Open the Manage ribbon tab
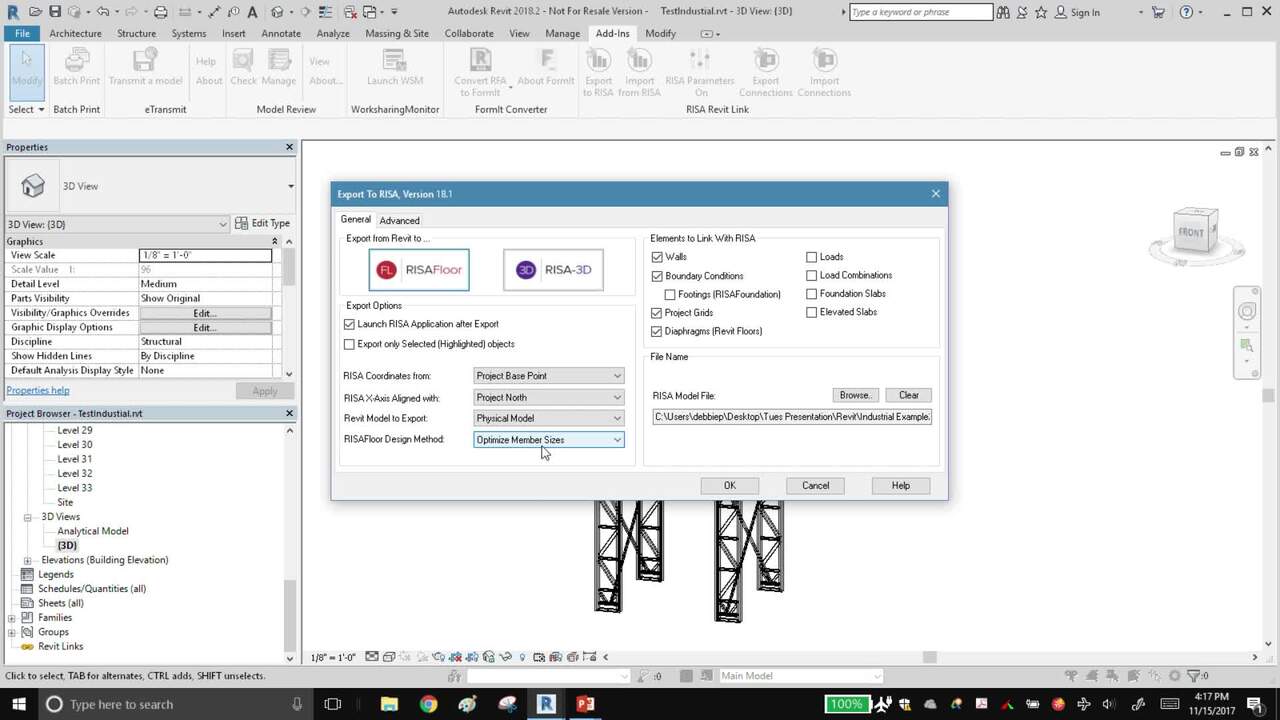This screenshot has width=1280, height=720. coord(562,33)
